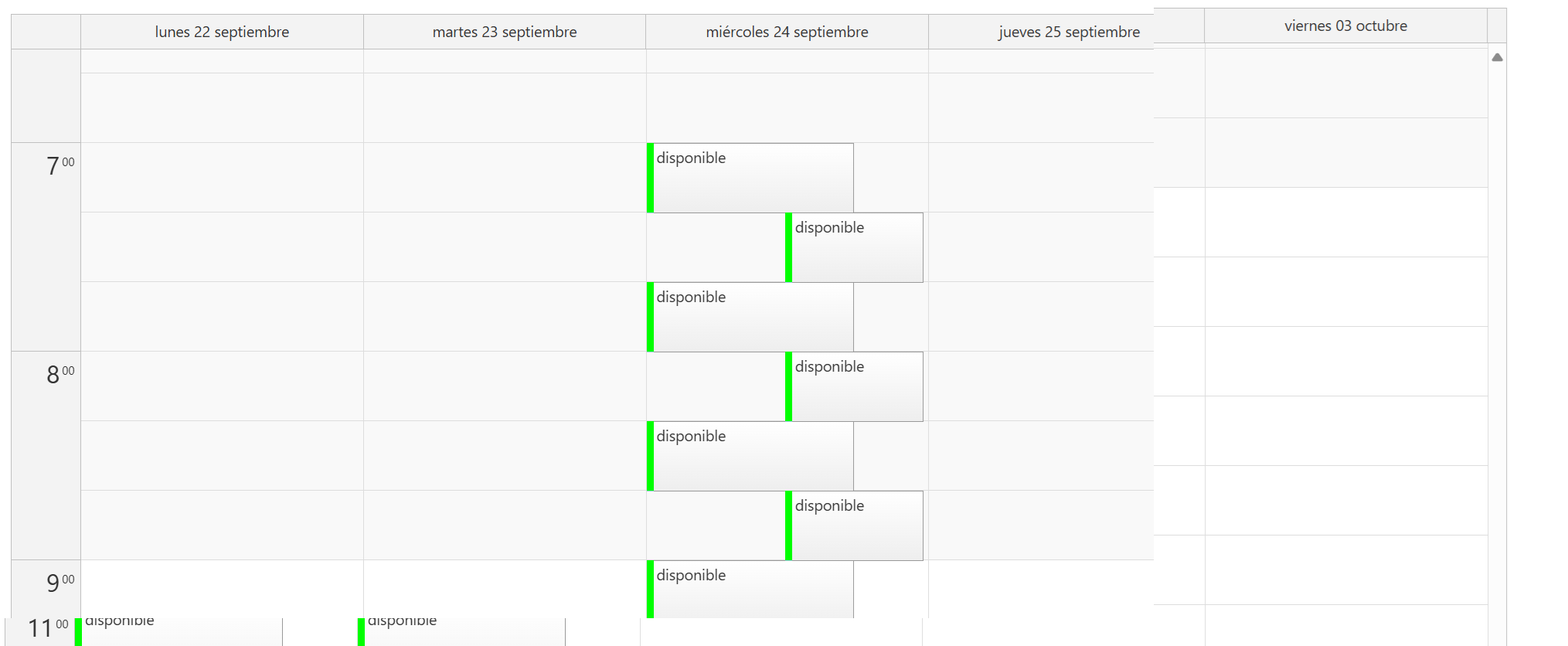Click the jueves 25 septiembre header
Screen dimensions: 1568x646
click(1069, 32)
